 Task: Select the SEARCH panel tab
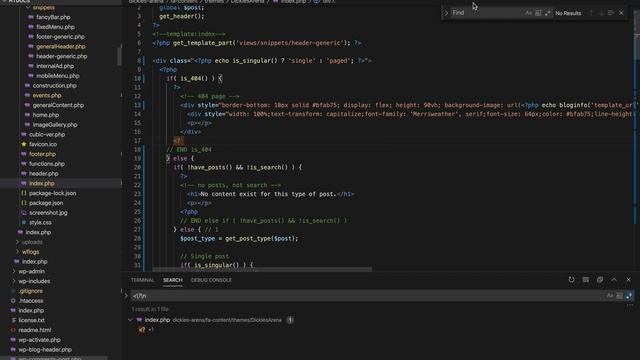(173, 280)
